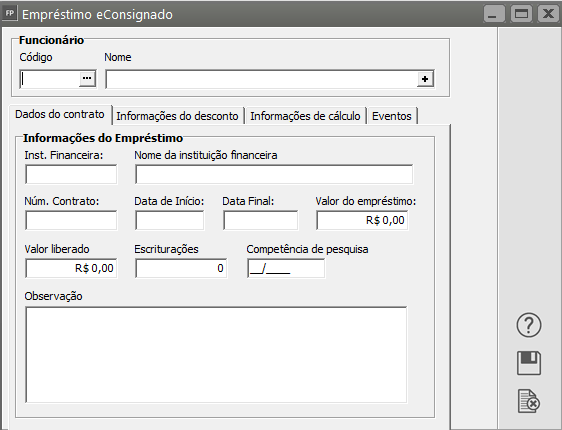562x430 pixels.
Task: Click the plus button beside Nome field
Action: pos(425,79)
